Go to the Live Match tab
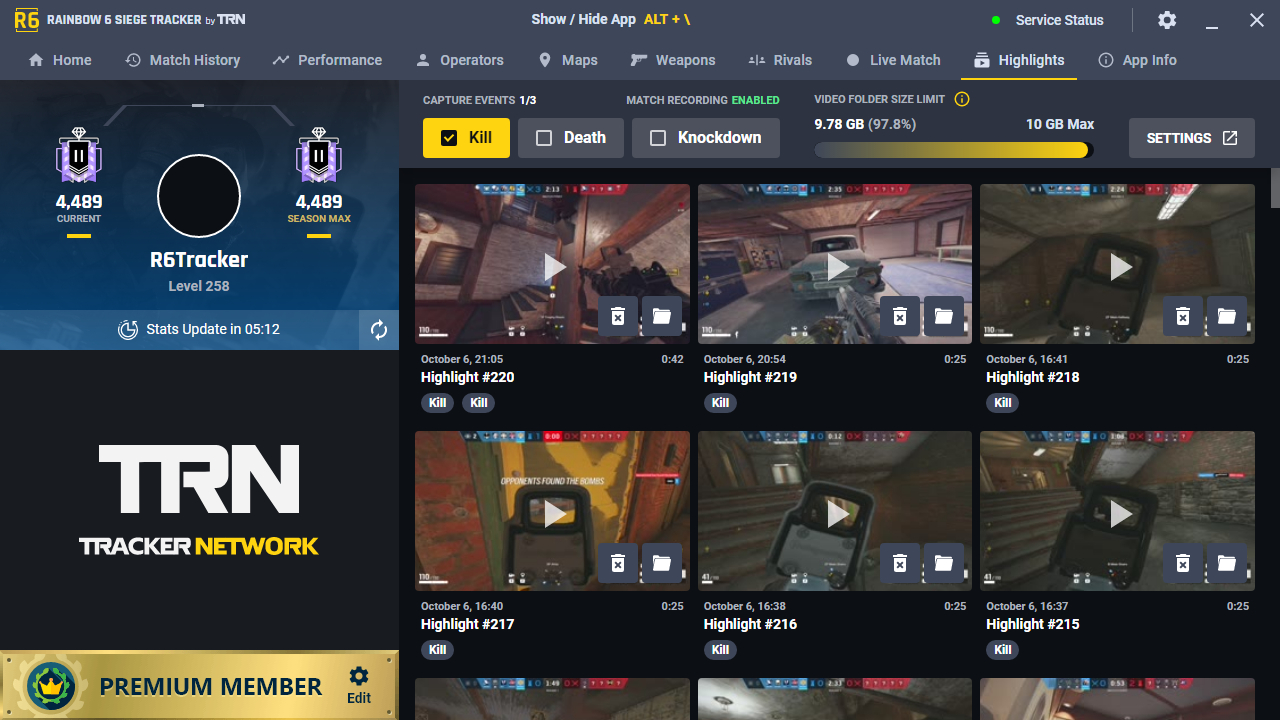This screenshot has height=720, width=1280. [x=893, y=60]
